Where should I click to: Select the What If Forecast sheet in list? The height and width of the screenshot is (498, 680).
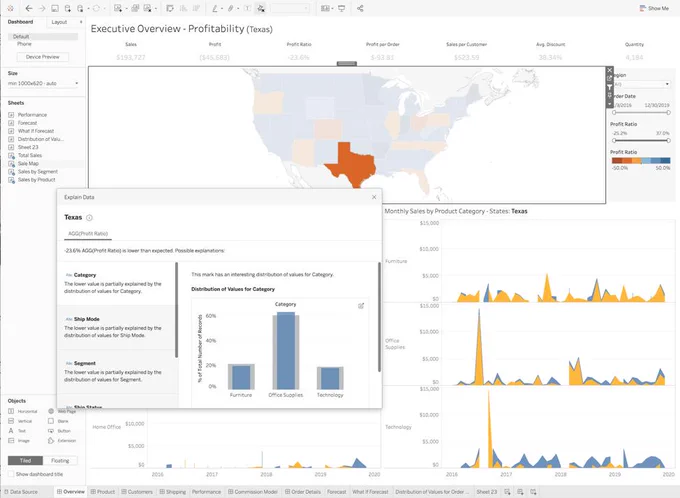[x=36, y=131]
